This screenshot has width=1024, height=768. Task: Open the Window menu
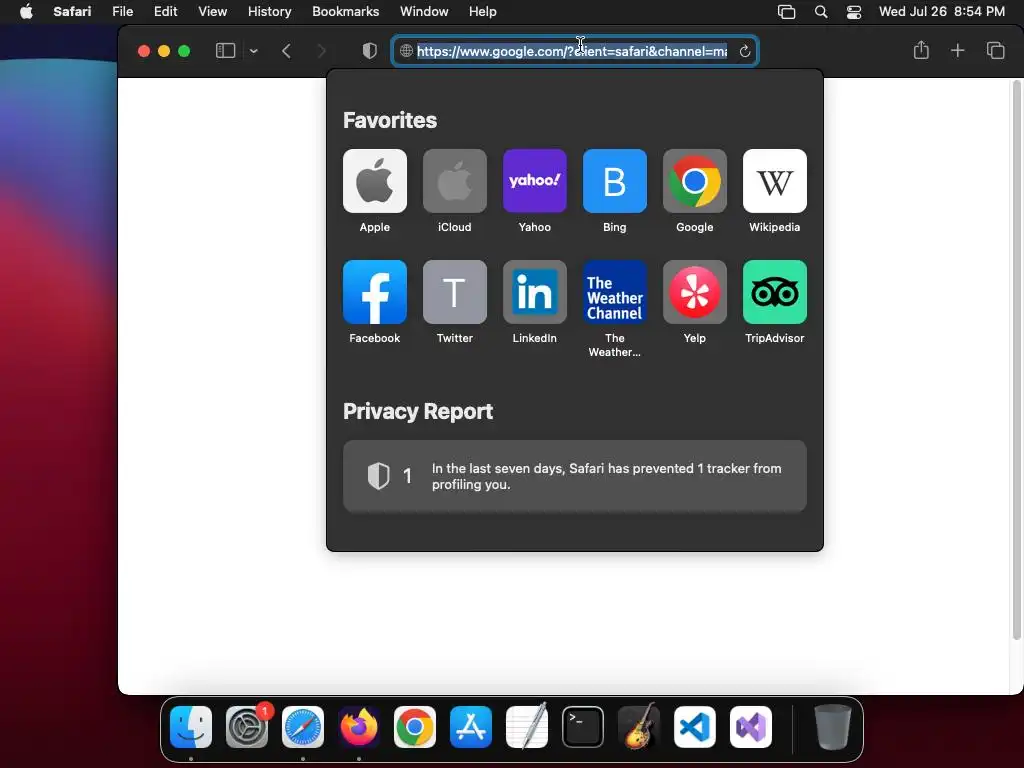click(424, 11)
